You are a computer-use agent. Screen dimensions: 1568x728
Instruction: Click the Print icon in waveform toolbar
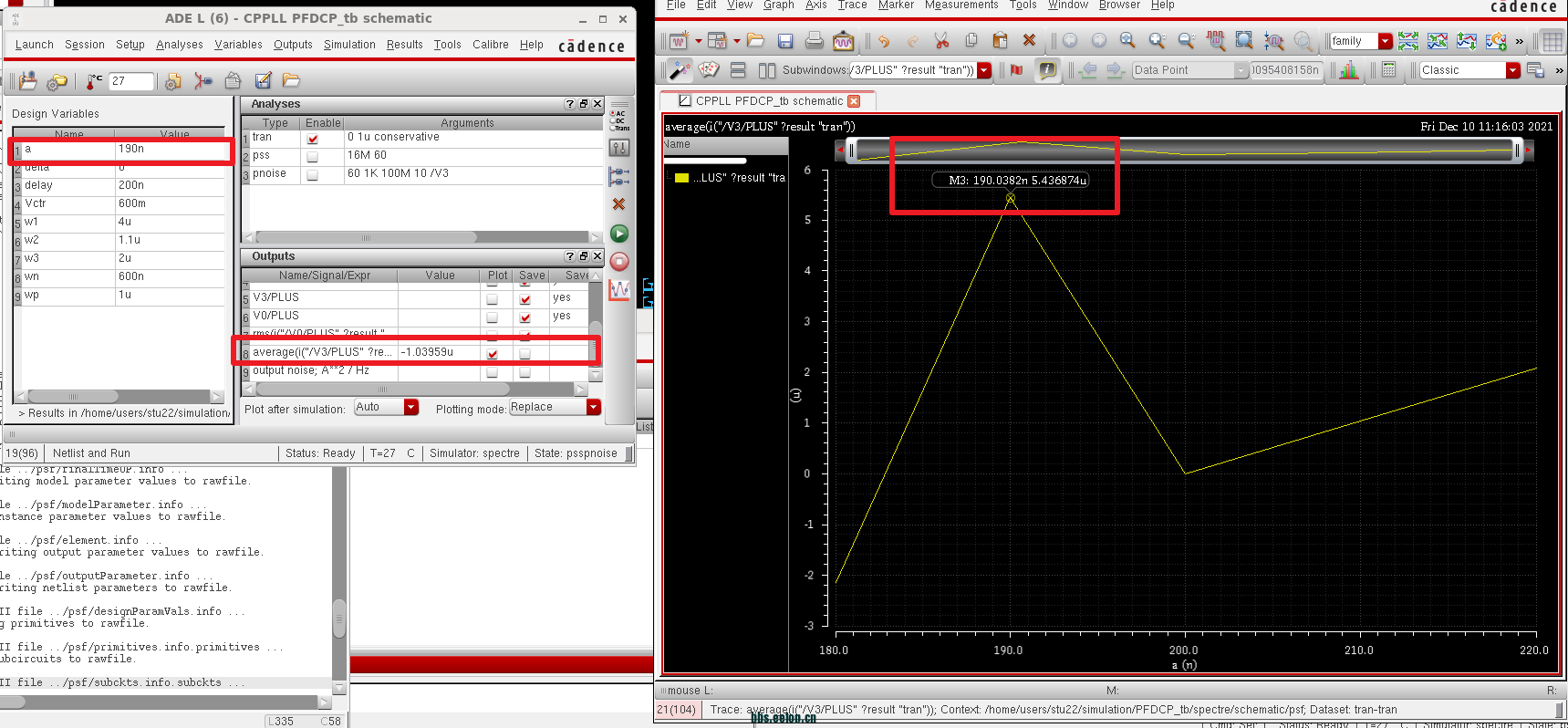tap(815, 41)
